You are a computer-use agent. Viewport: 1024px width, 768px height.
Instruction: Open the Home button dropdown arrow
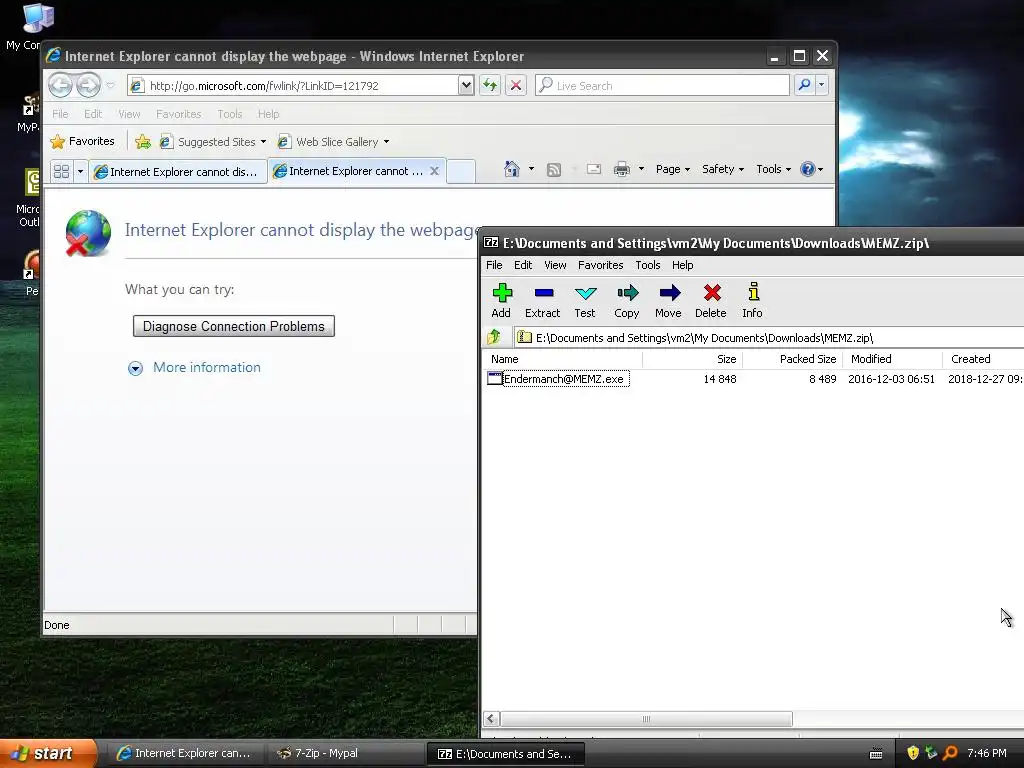point(531,169)
